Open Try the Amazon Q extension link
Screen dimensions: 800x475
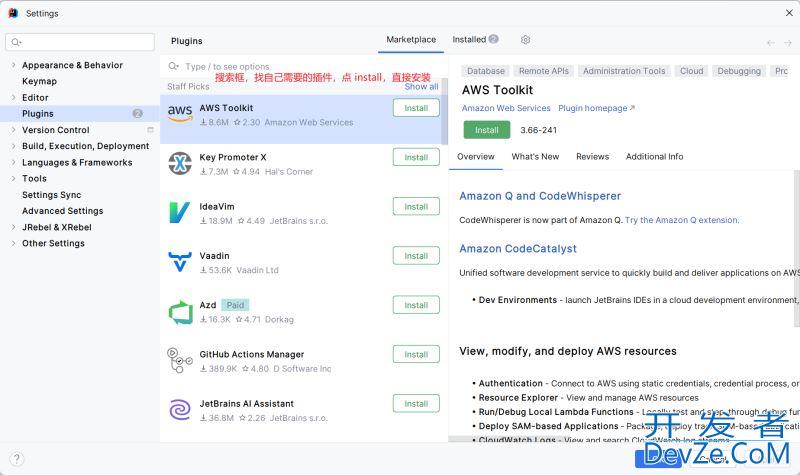[682, 220]
